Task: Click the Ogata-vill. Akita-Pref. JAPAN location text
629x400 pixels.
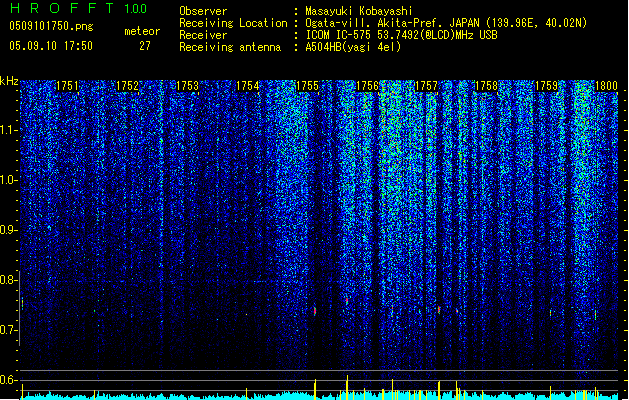Action: click(x=446, y=23)
